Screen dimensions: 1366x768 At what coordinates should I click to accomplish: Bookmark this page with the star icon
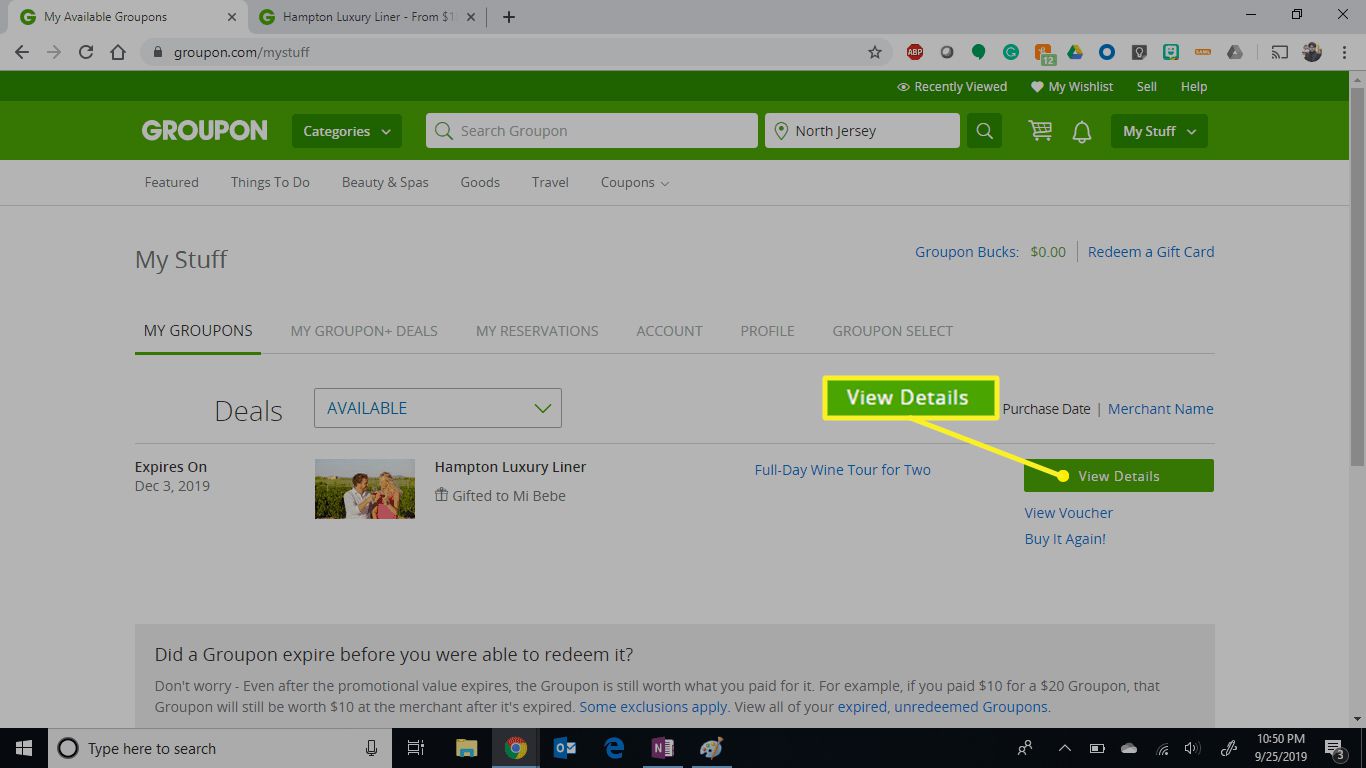(x=875, y=52)
